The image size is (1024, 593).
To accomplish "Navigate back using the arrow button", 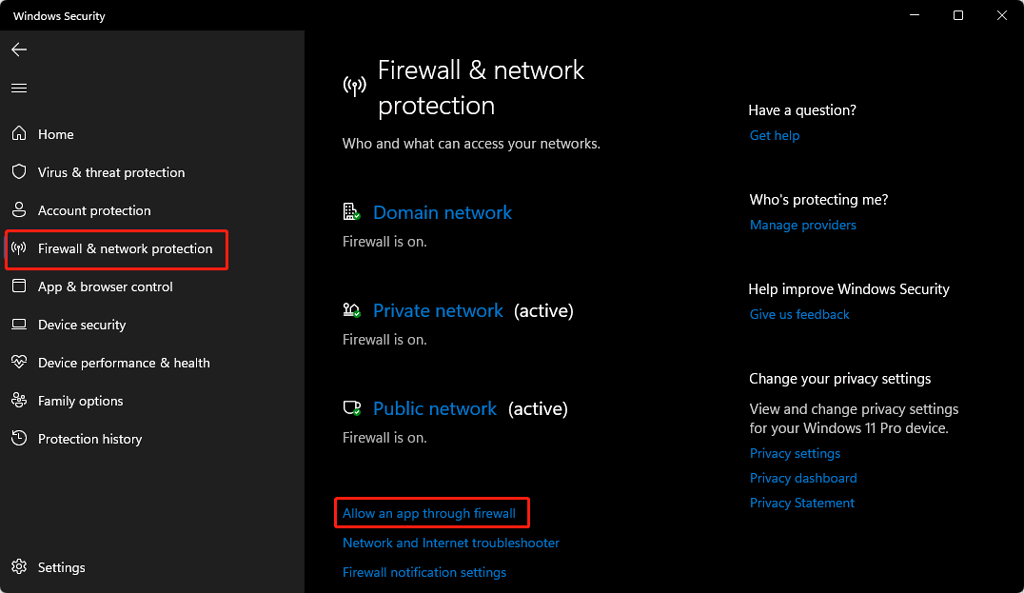I will [x=18, y=49].
